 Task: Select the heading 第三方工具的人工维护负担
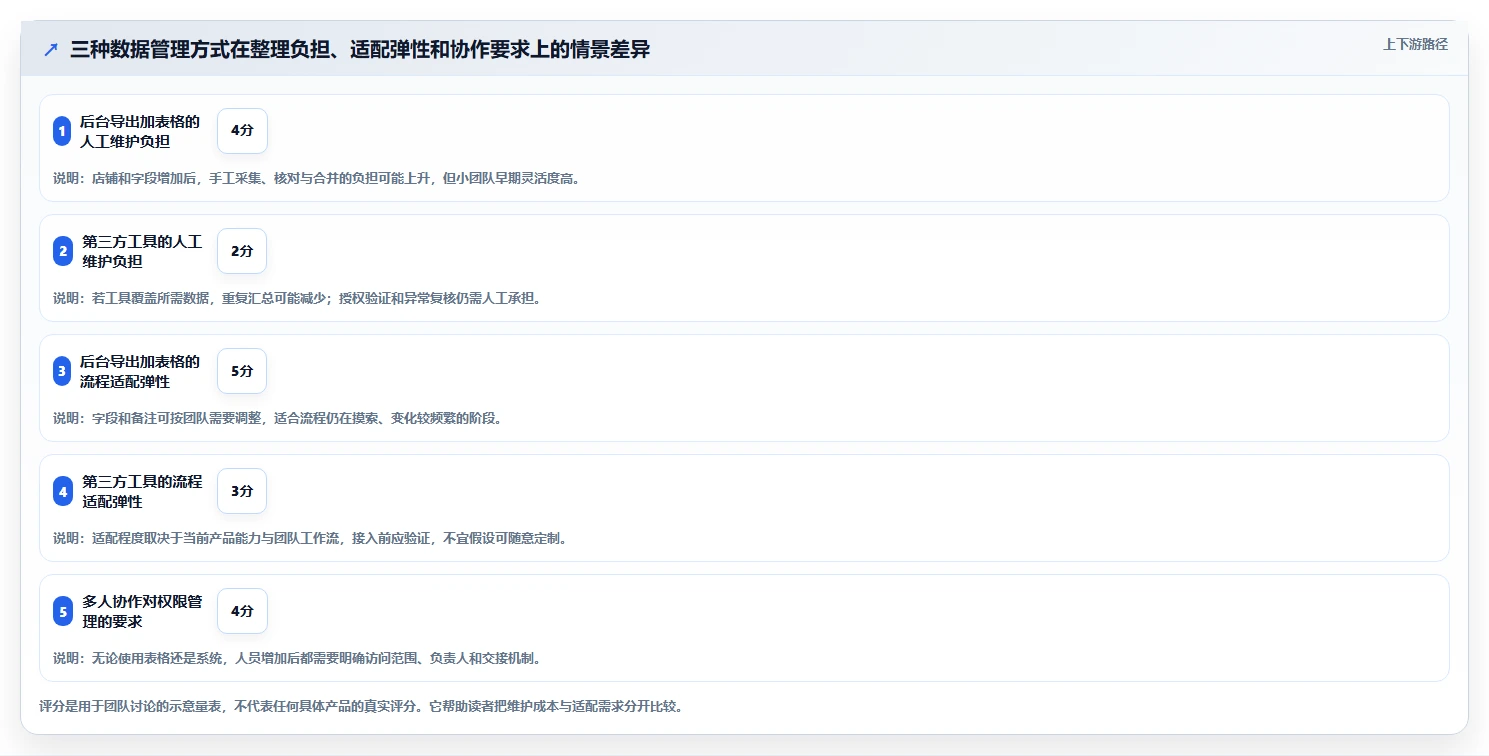tap(142, 251)
